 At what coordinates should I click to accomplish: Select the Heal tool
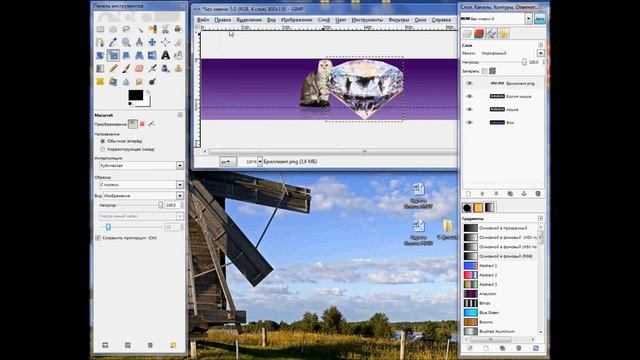[100, 82]
